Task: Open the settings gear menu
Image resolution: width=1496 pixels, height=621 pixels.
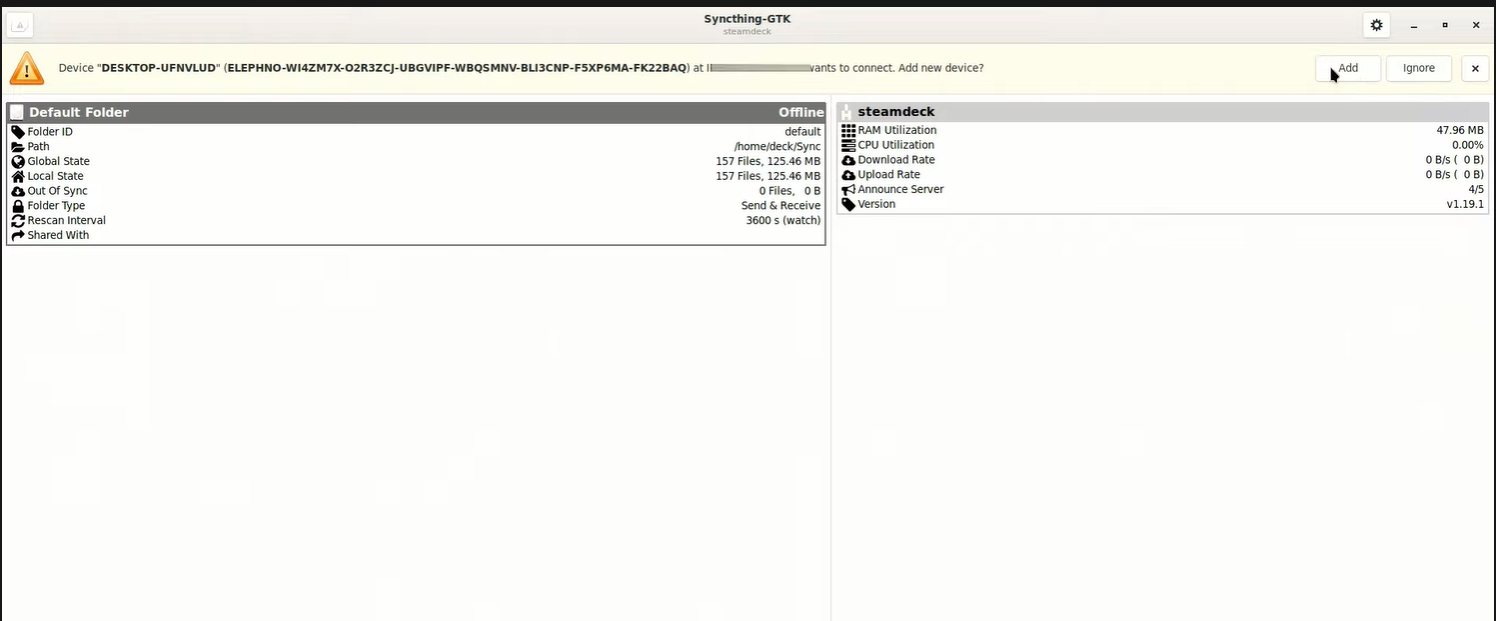Action: coord(1376,25)
